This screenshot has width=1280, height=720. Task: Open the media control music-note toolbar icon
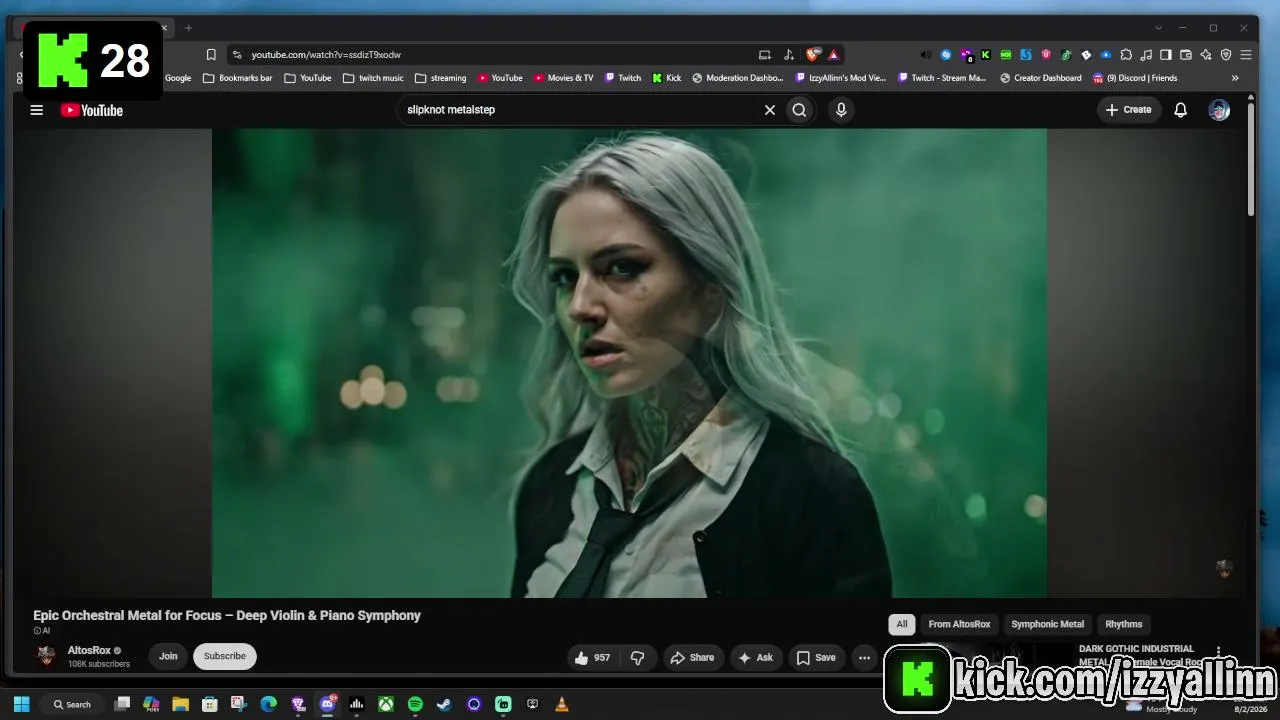click(x=1146, y=55)
